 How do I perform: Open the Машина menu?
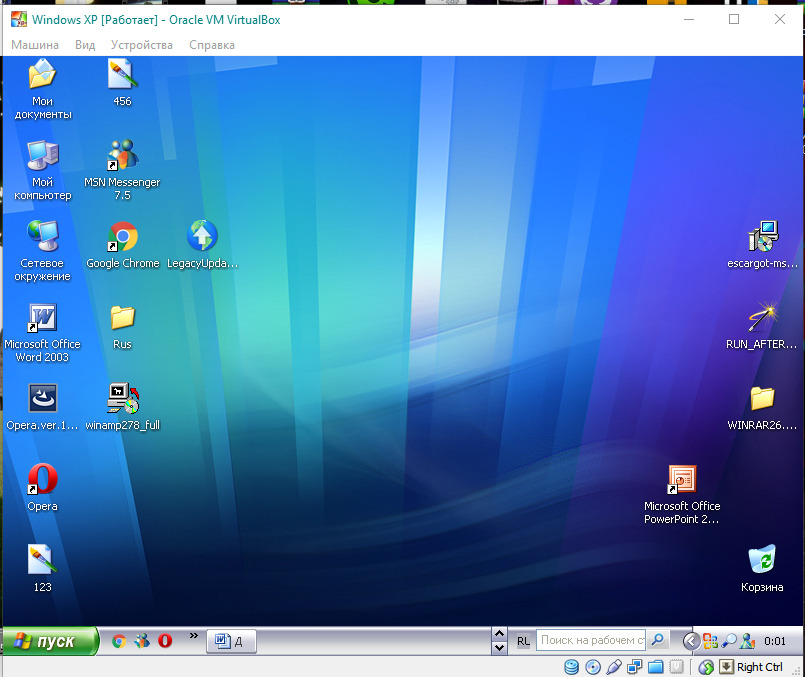pos(35,45)
